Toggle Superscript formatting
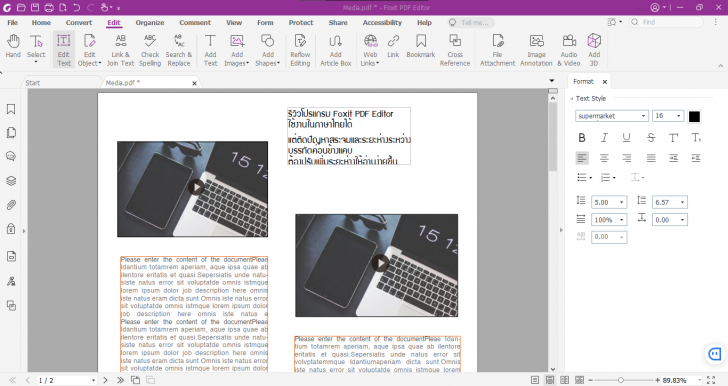This screenshot has width=728, height=386. click(673, 137)
